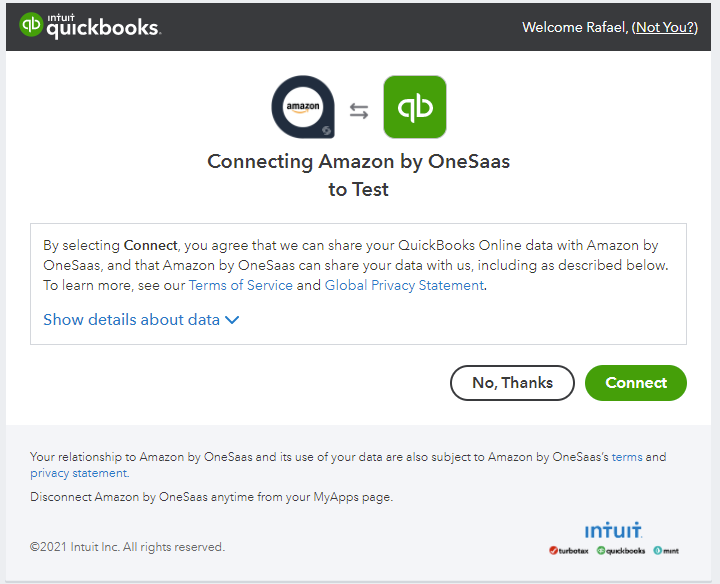This screenshot has height=584, width=720.
Task: Click the Welcome Rafael text
Action: (575, 28)
